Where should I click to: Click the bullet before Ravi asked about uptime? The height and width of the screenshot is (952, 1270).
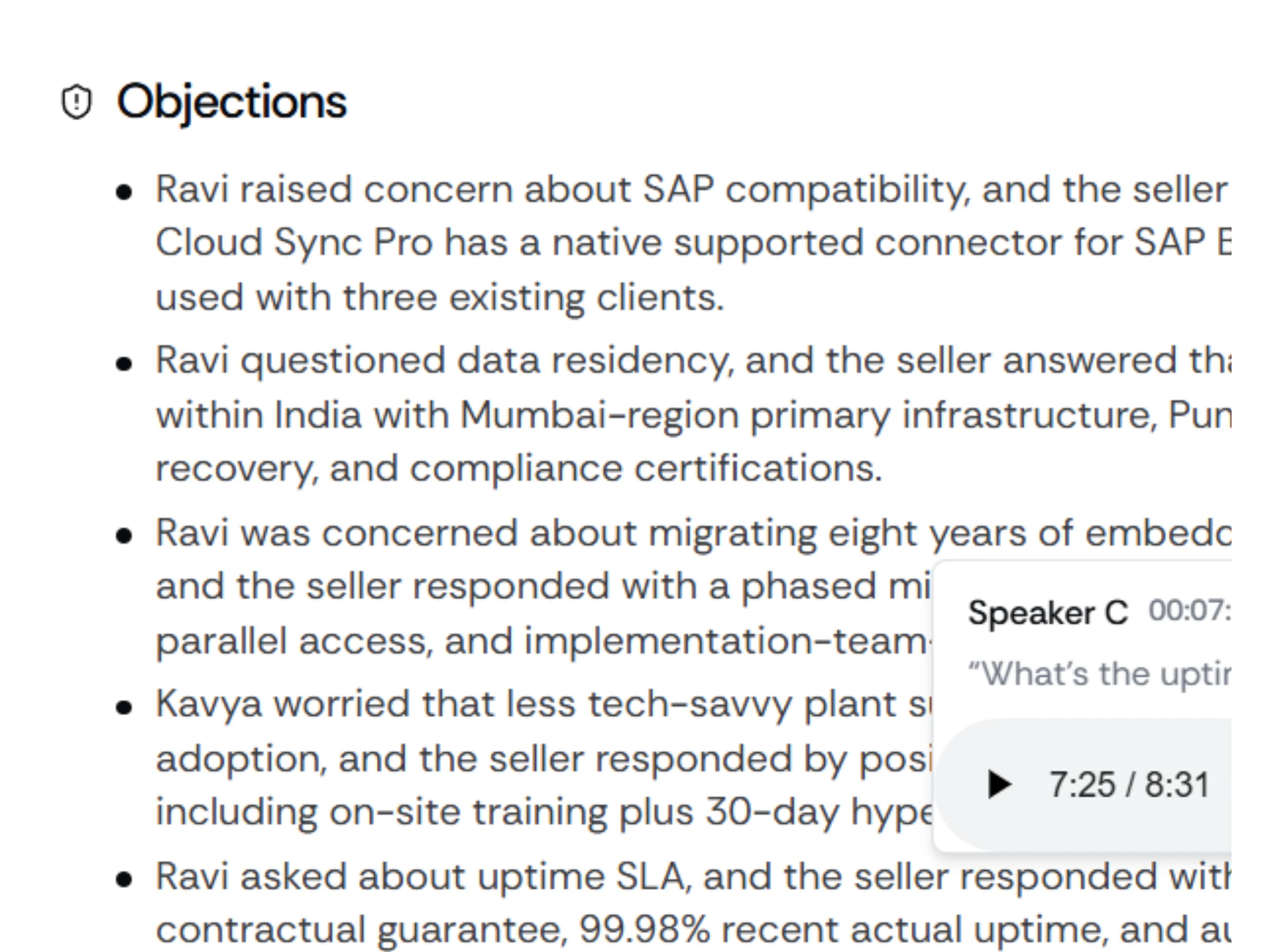pos(124,880)
